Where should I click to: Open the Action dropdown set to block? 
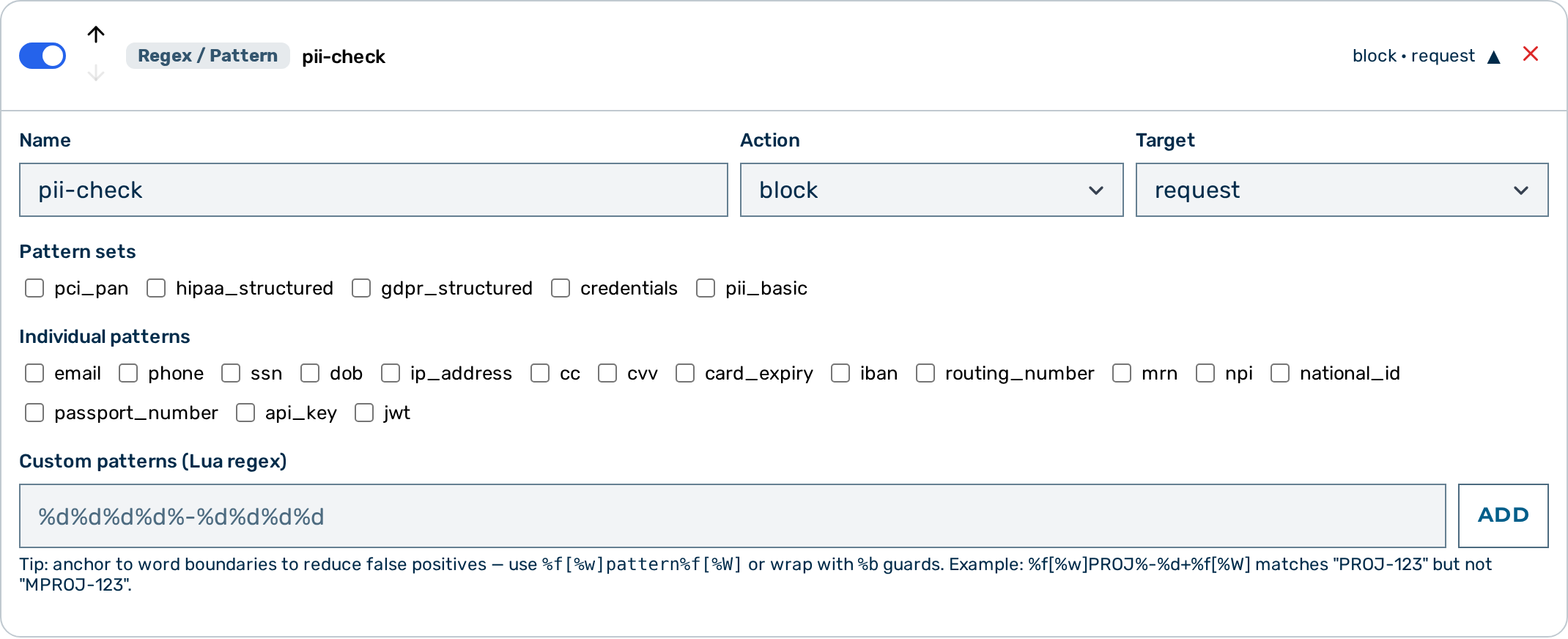tap(931, 190)
